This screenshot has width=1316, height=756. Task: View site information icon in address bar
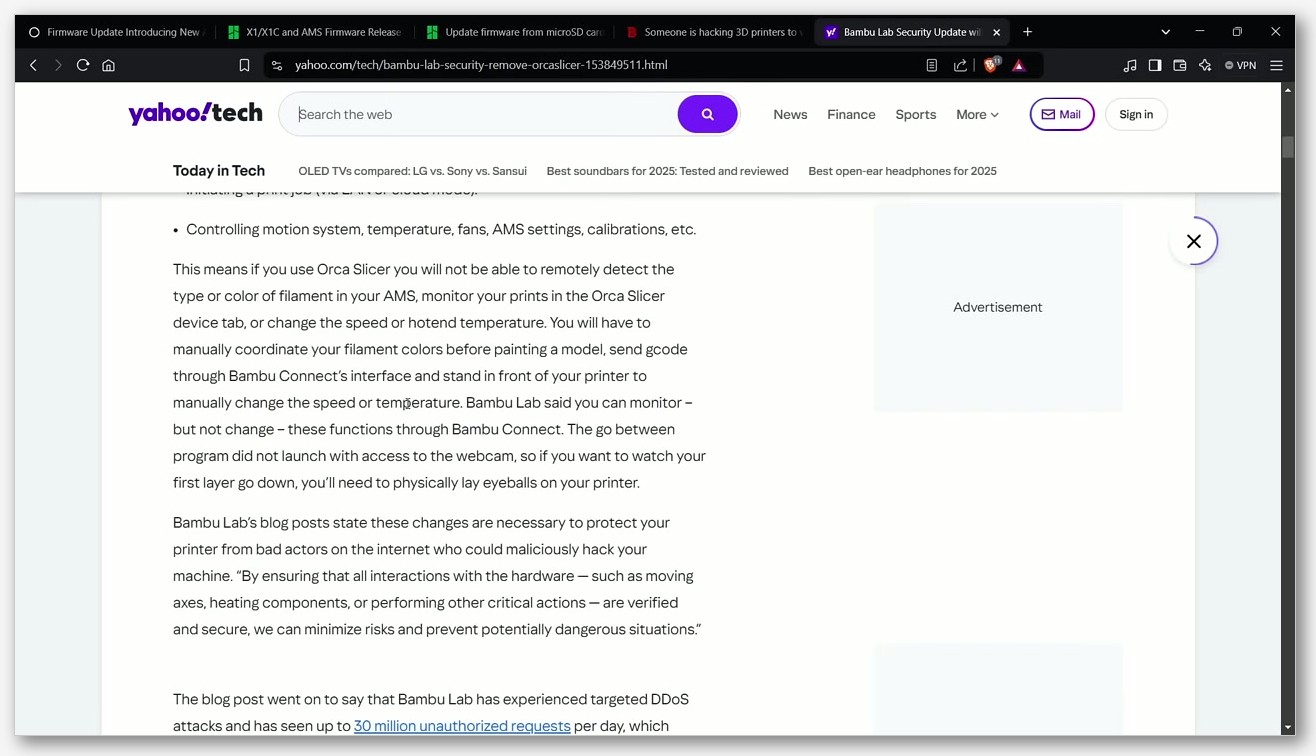(x=276, y=65)
